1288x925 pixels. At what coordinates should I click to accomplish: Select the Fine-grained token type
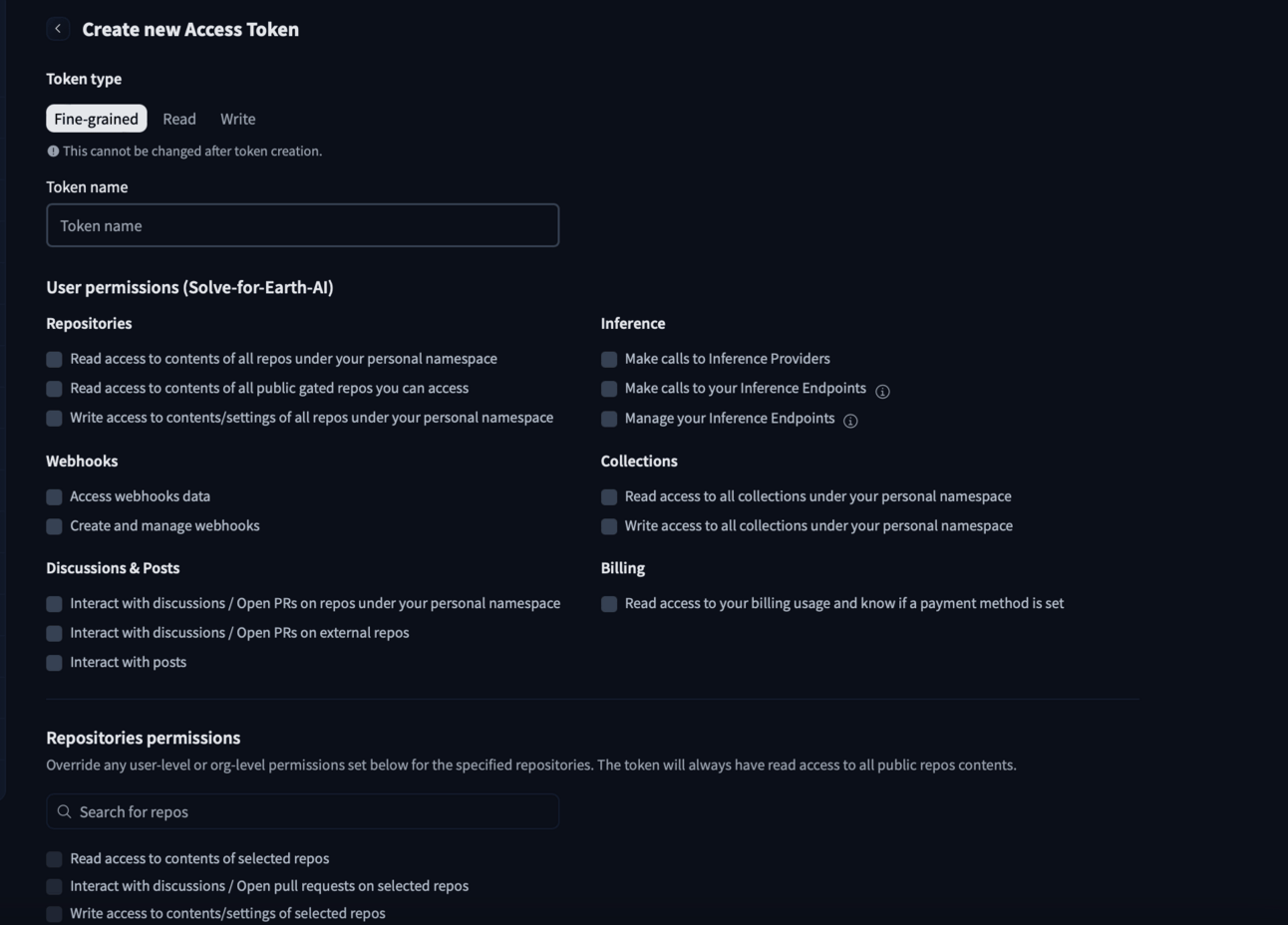(x=97, y=119)
